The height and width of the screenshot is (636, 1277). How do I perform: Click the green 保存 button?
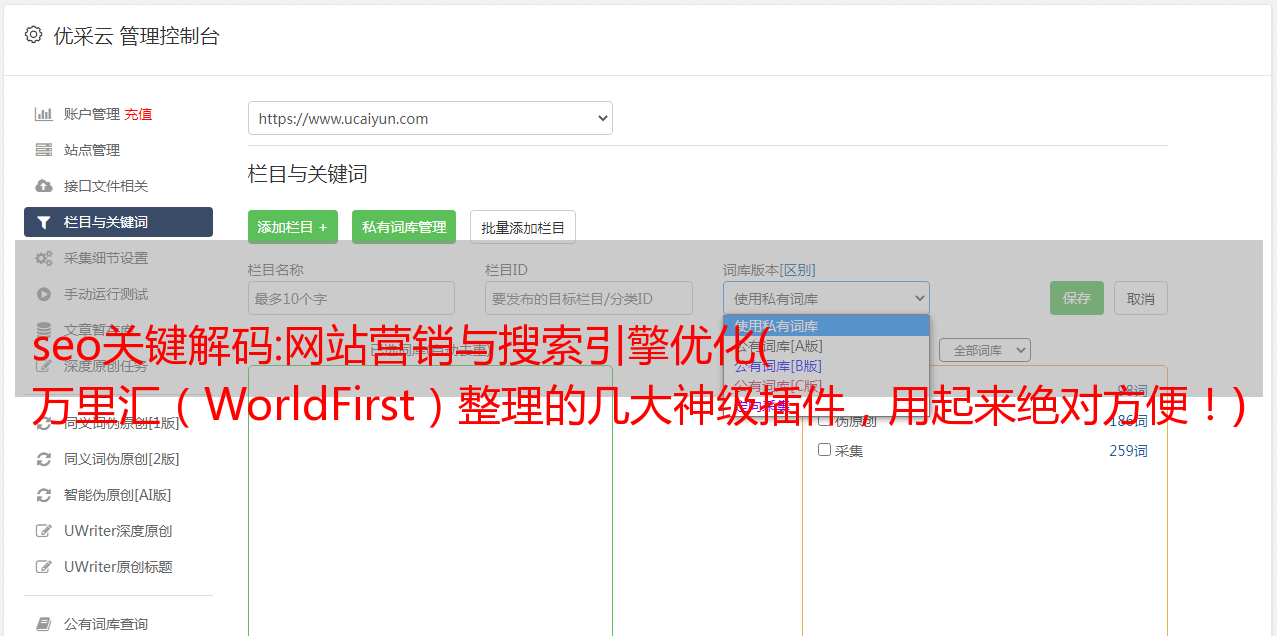1077,298
